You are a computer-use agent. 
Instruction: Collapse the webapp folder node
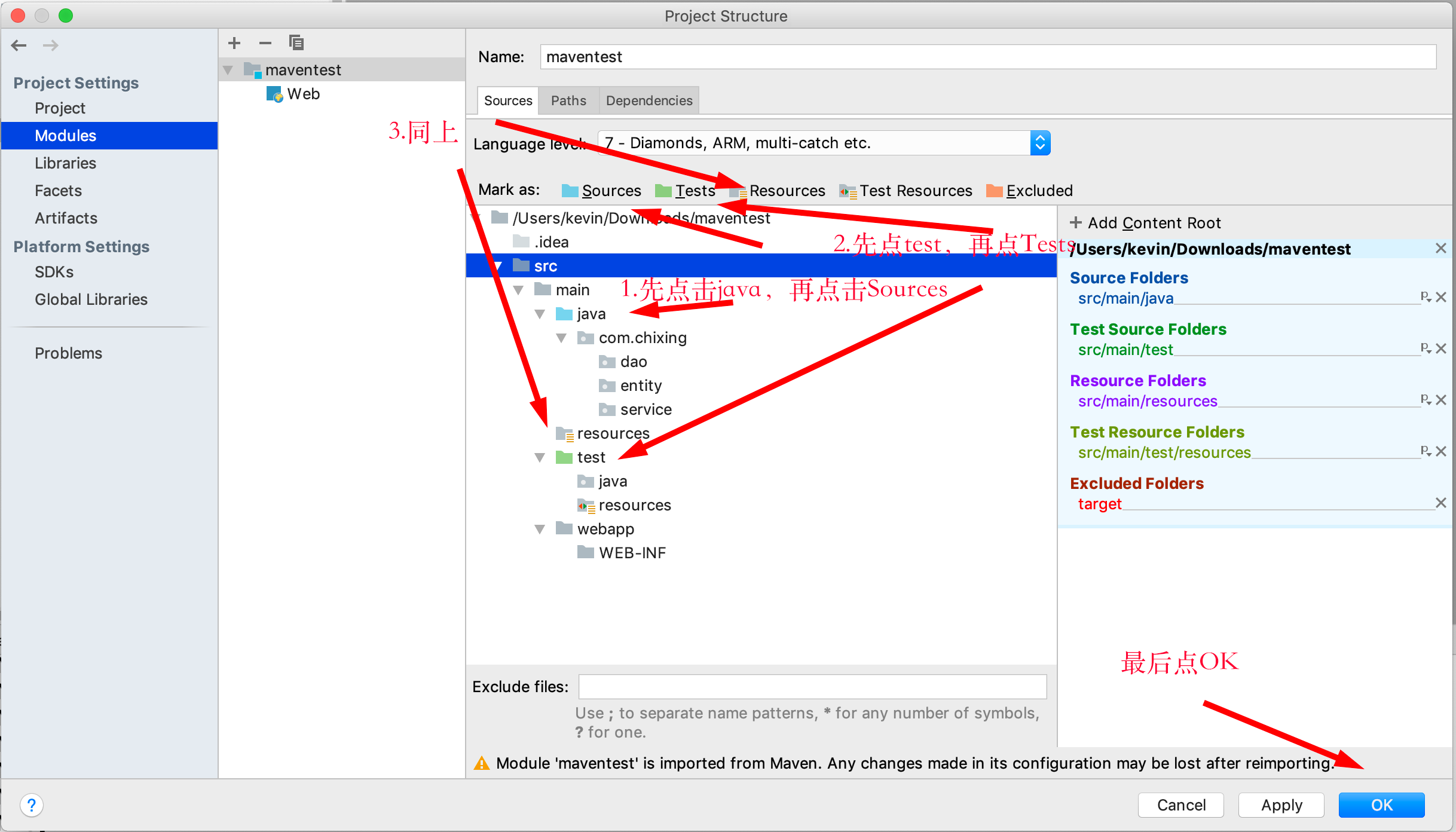tap(540, 530)
